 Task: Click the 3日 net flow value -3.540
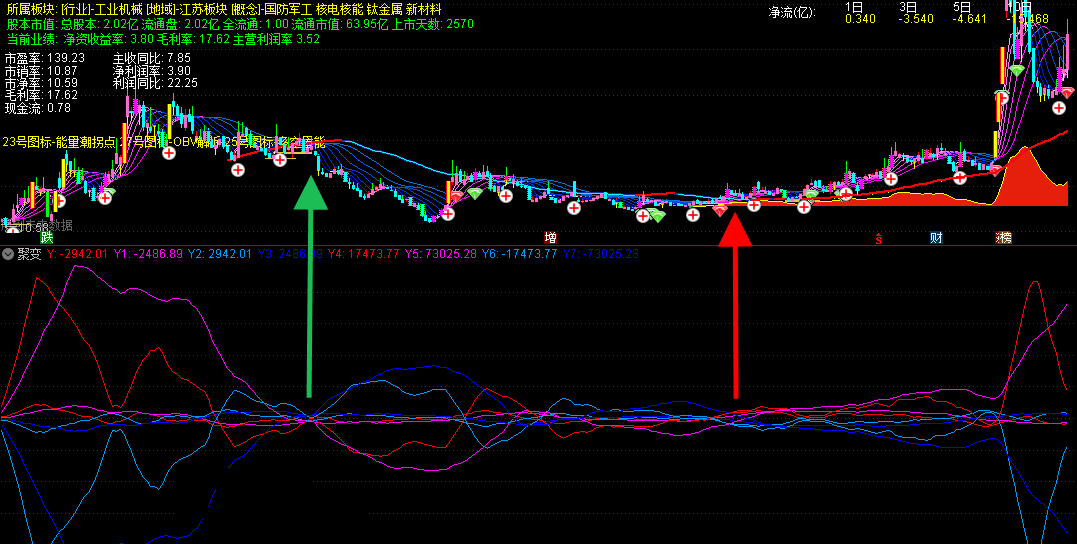click(916, 19)
